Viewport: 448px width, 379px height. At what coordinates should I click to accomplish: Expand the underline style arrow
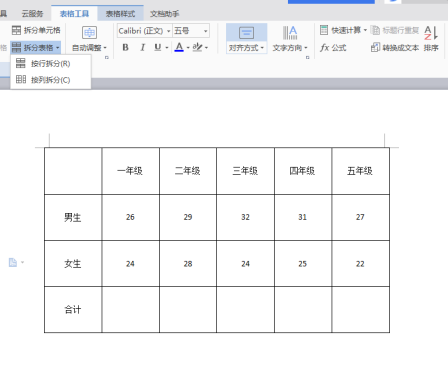[167, 48]
